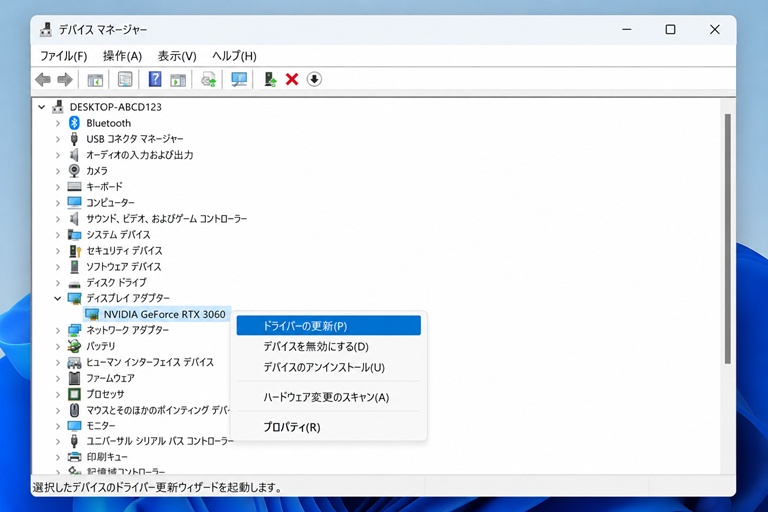
Task: Click the 印刷キュー printer icon
Action: tap(74, 457)
